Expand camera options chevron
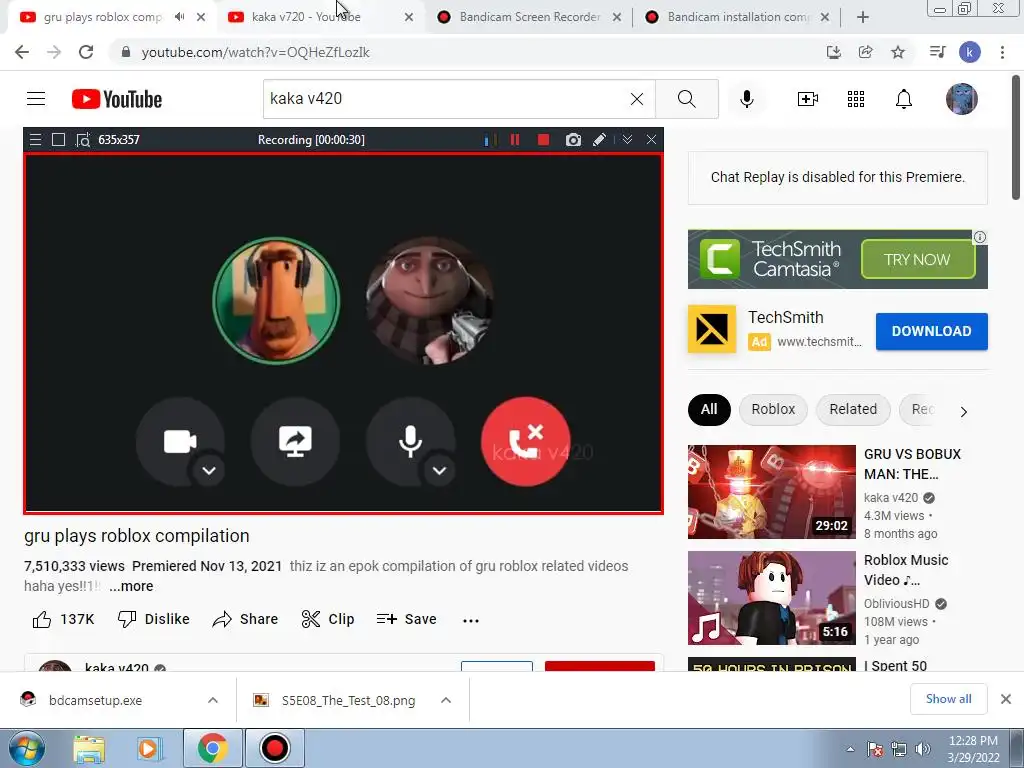Image resolution: width=1024 pixels, height=768 pixels. coord(209,471)
